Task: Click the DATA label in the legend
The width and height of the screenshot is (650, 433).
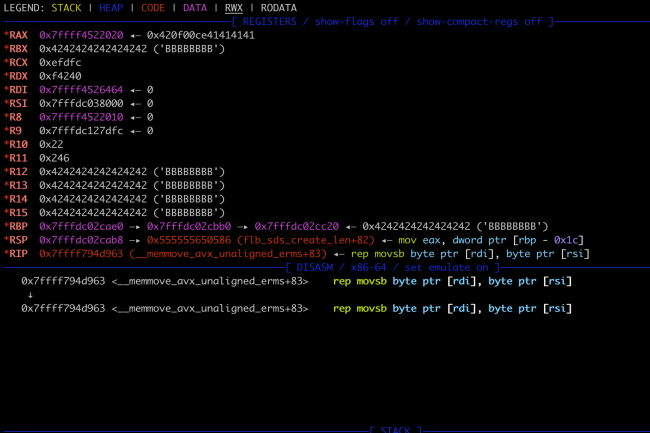Action: 196,7
